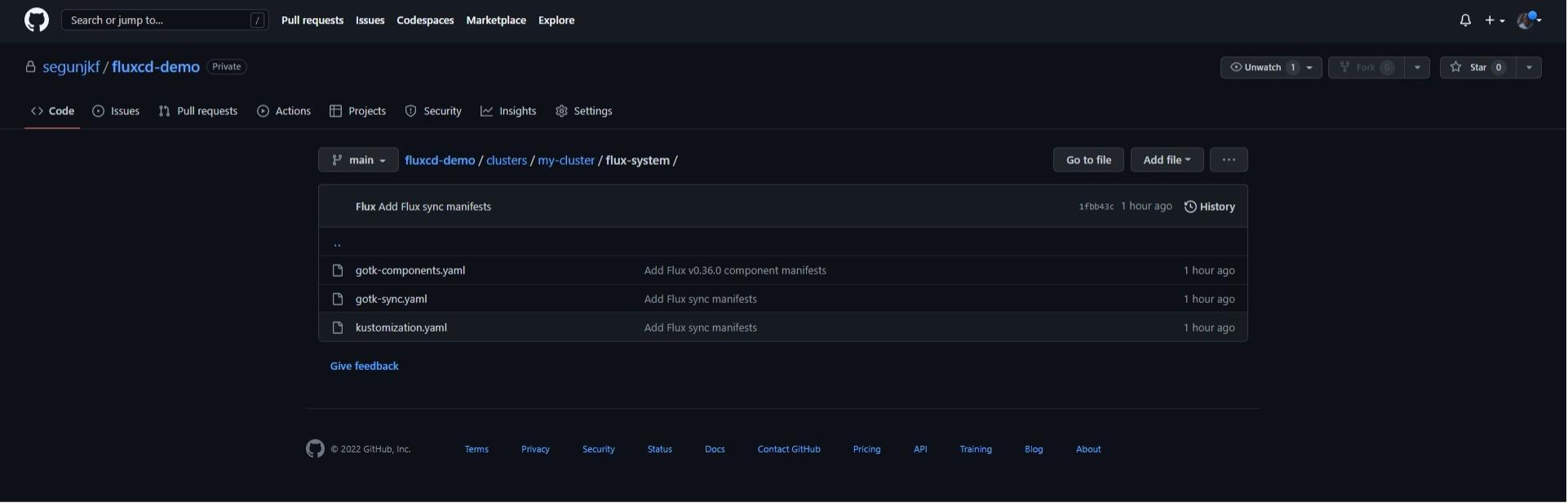The height and width of the screenshot is (503, 1568).
Task: Click the Go to file button
Action: tap(1088, 160)
